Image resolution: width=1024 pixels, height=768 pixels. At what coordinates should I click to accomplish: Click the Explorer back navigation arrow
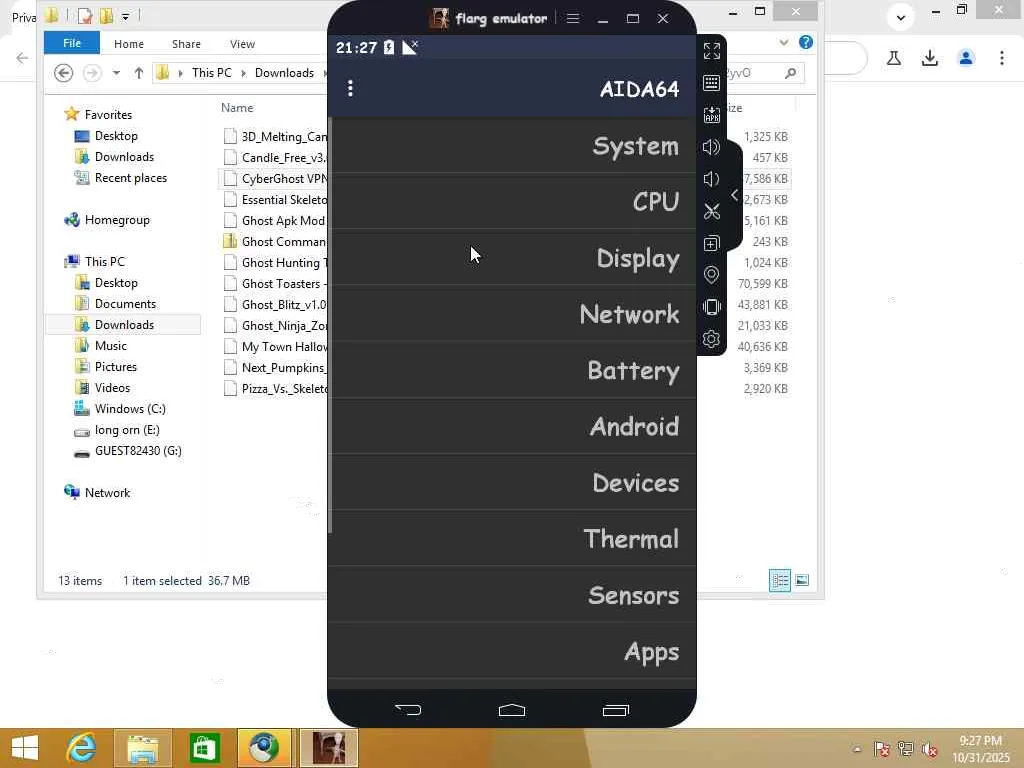click(63, 72)
